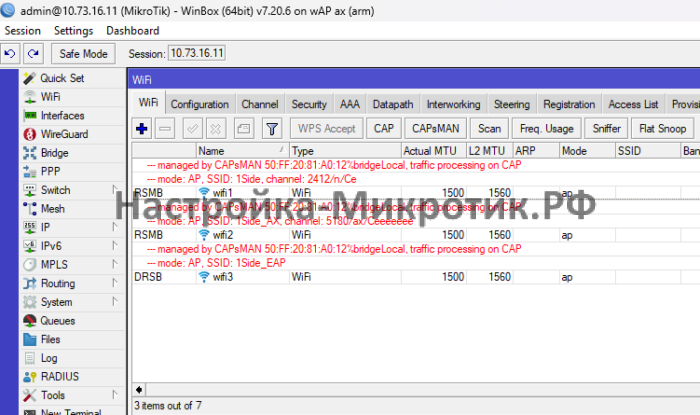Click the Mode column header

(587, 151)
